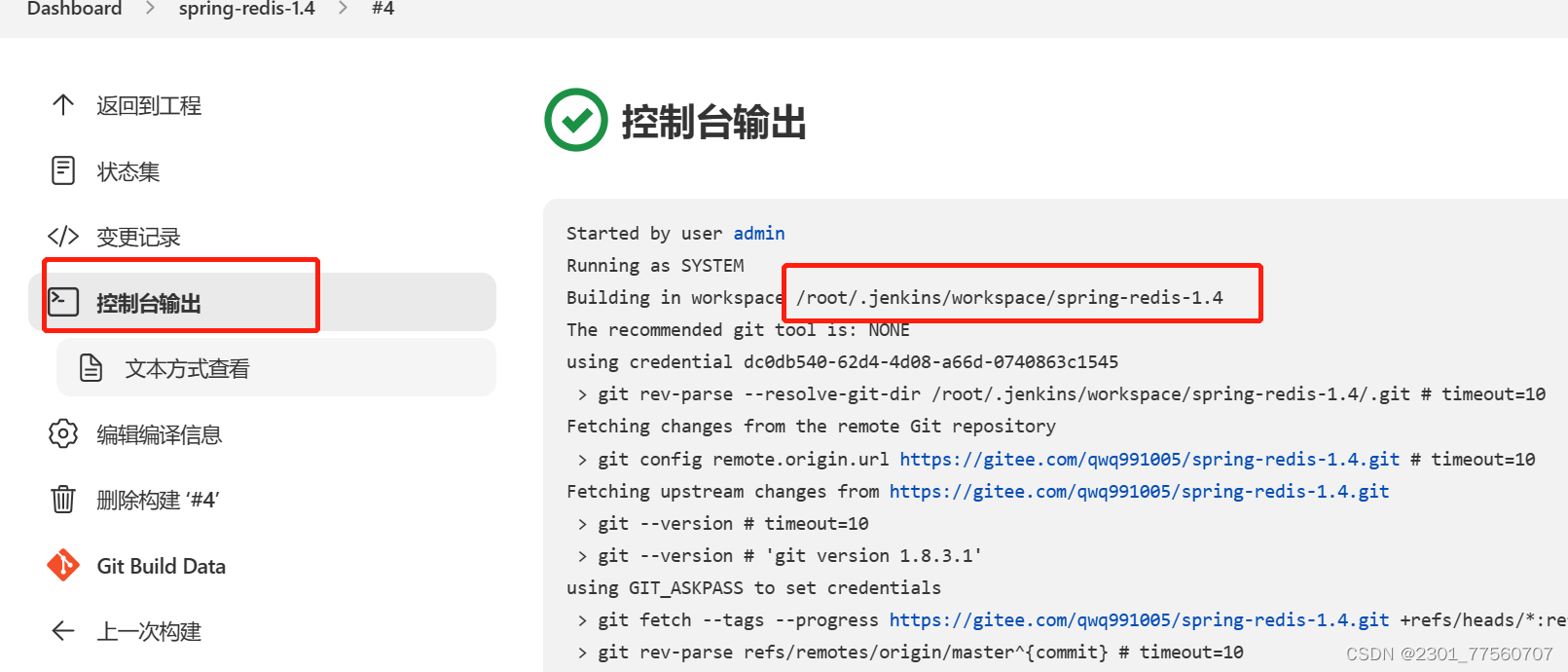Image resolution: width=1568 pixels, height=672 pixels.
Task: Open gitee URL in the remote.origin.url line
Action: click(1149, 459)
